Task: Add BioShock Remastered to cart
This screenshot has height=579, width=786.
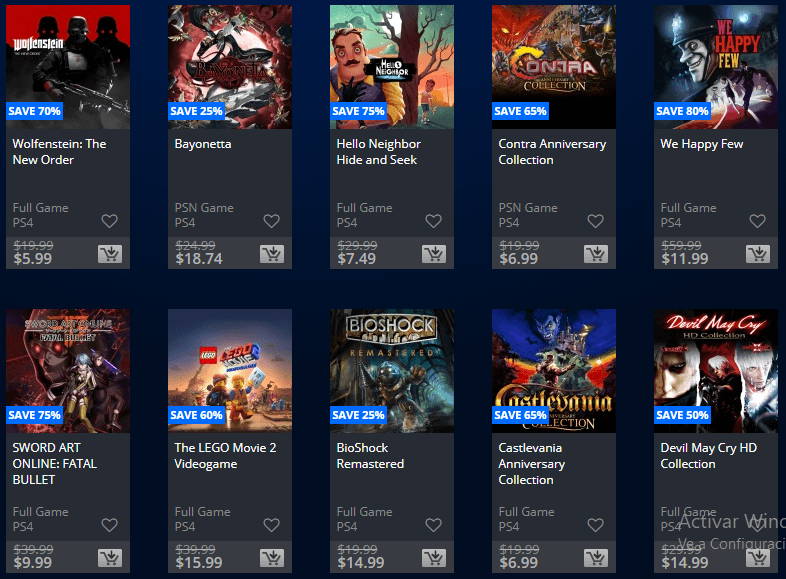Action: 434,558
